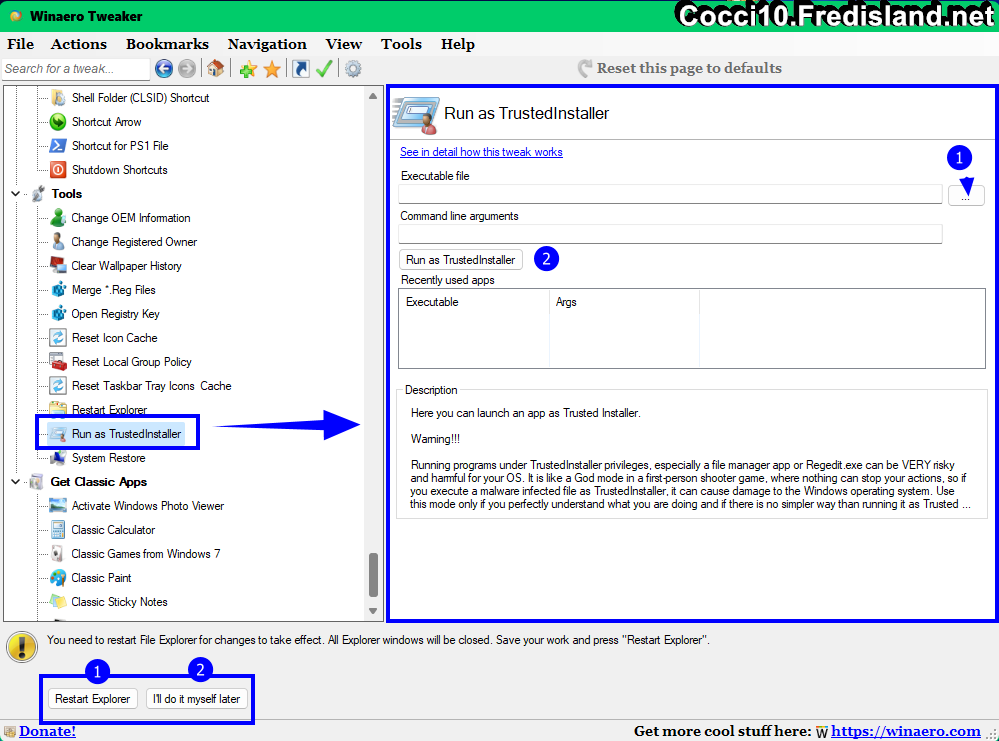Screen dimensions: 999x741
Task: Open the Bookmarks menu
Action: coord(167,44)
